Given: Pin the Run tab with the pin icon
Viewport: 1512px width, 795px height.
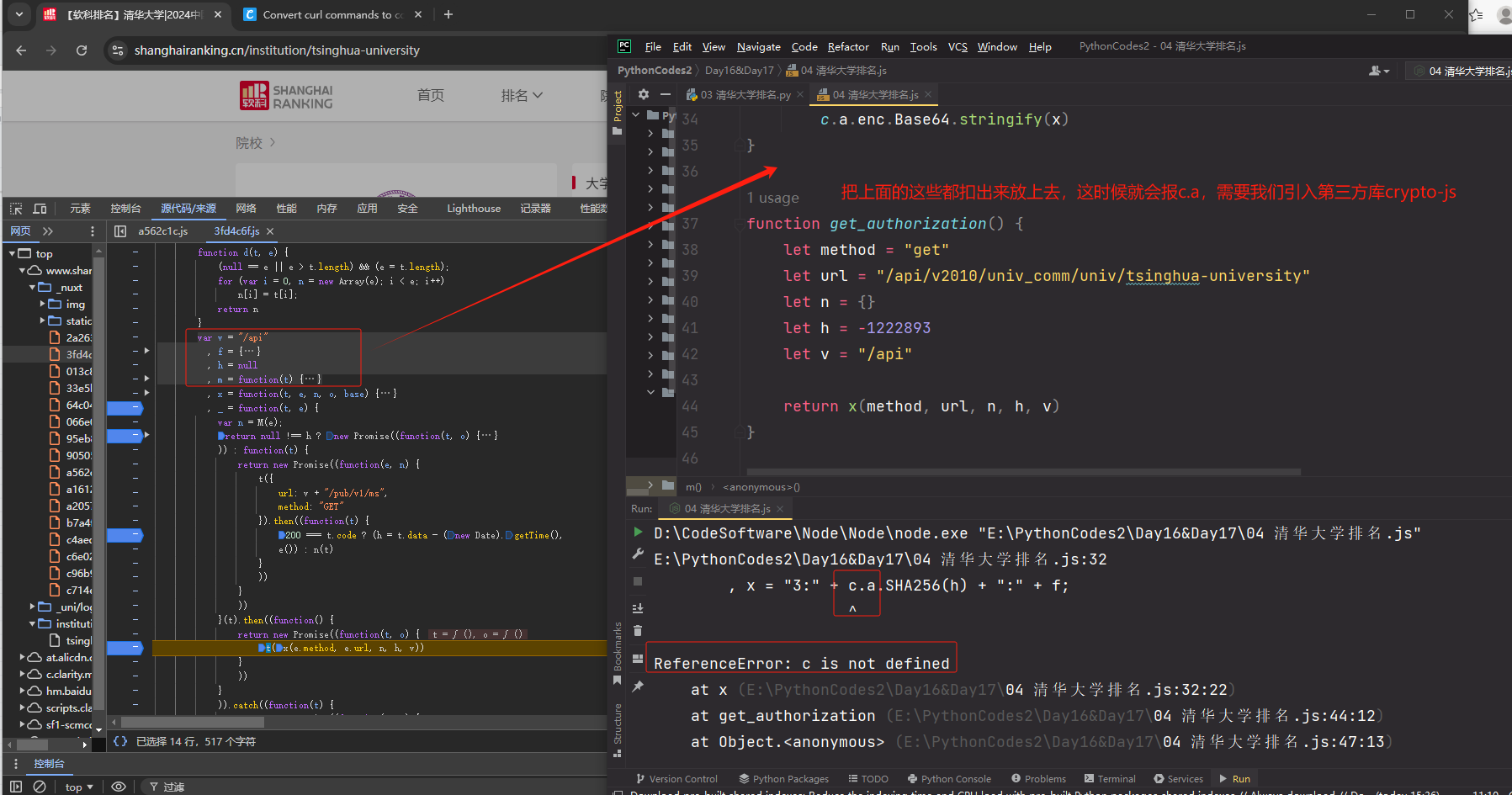Looking at the screenshot, I should [638, 686].
